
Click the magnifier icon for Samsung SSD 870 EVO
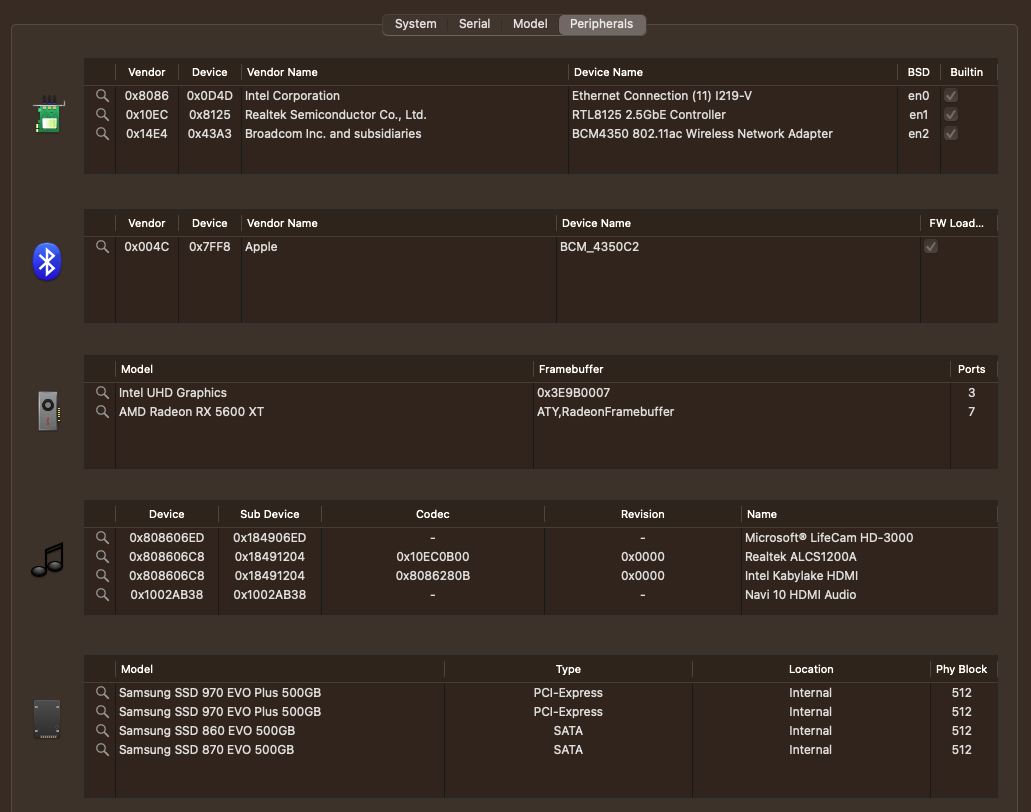click(102, 750)
